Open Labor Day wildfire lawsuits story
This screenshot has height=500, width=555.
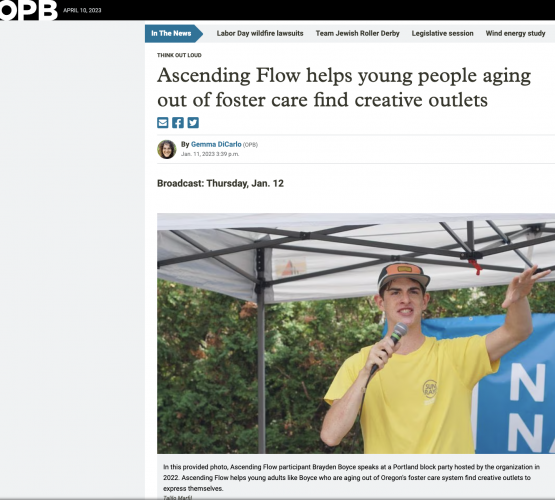coord(260,33)
